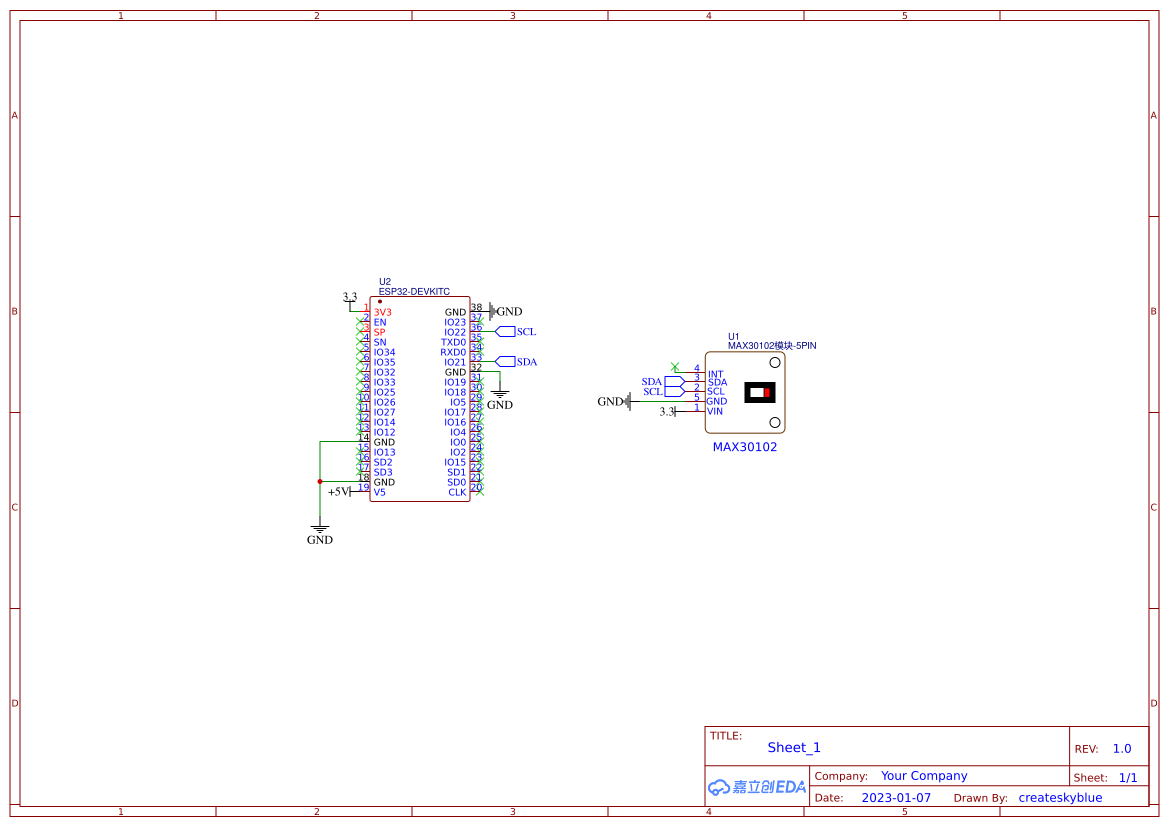The image size is (1169, 827).
Task: Click the IO5 pin label
Action: click(x=458, y=403)
